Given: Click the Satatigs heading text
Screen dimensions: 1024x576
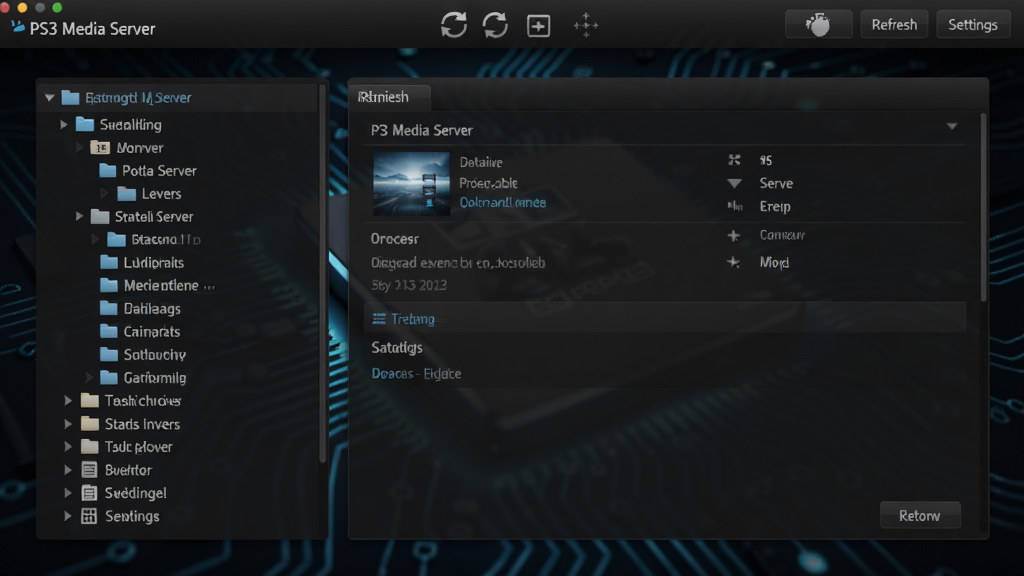Looking at the screenshot, I should click(x=397, y=347).
